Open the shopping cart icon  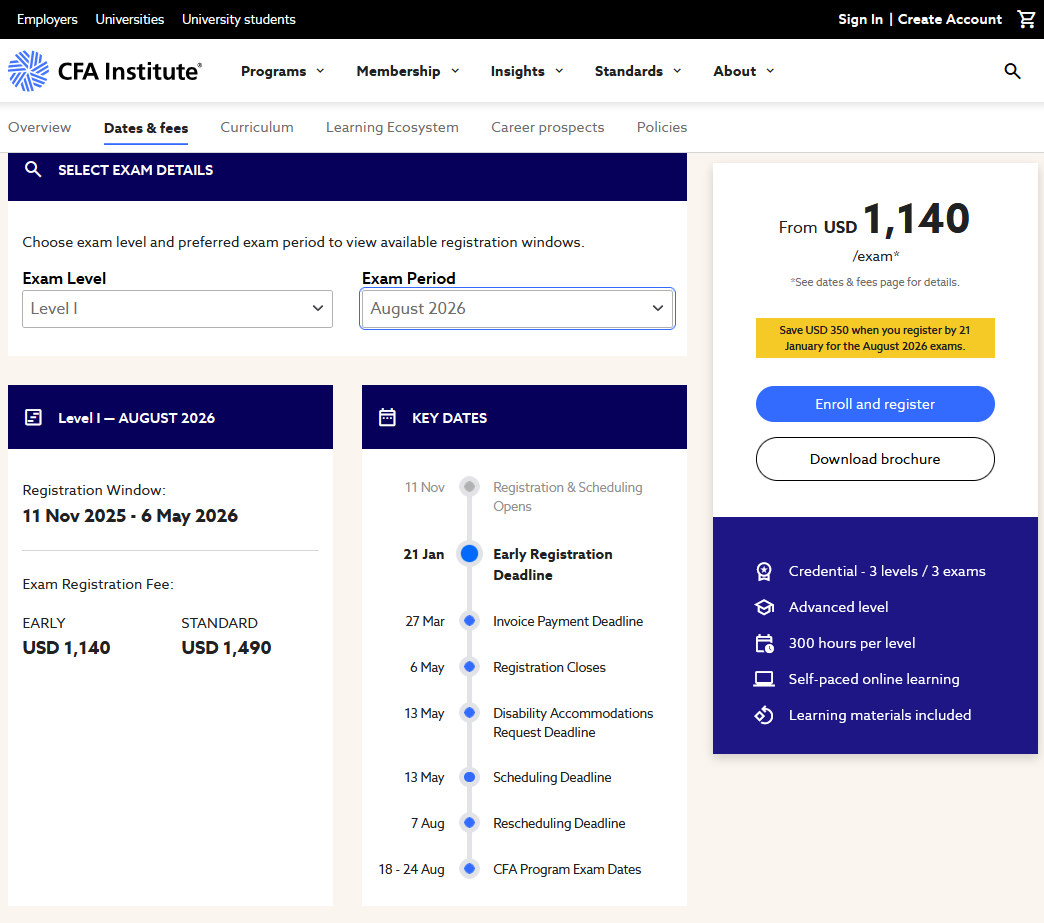pyautogui.click(x=1026, y=19)
